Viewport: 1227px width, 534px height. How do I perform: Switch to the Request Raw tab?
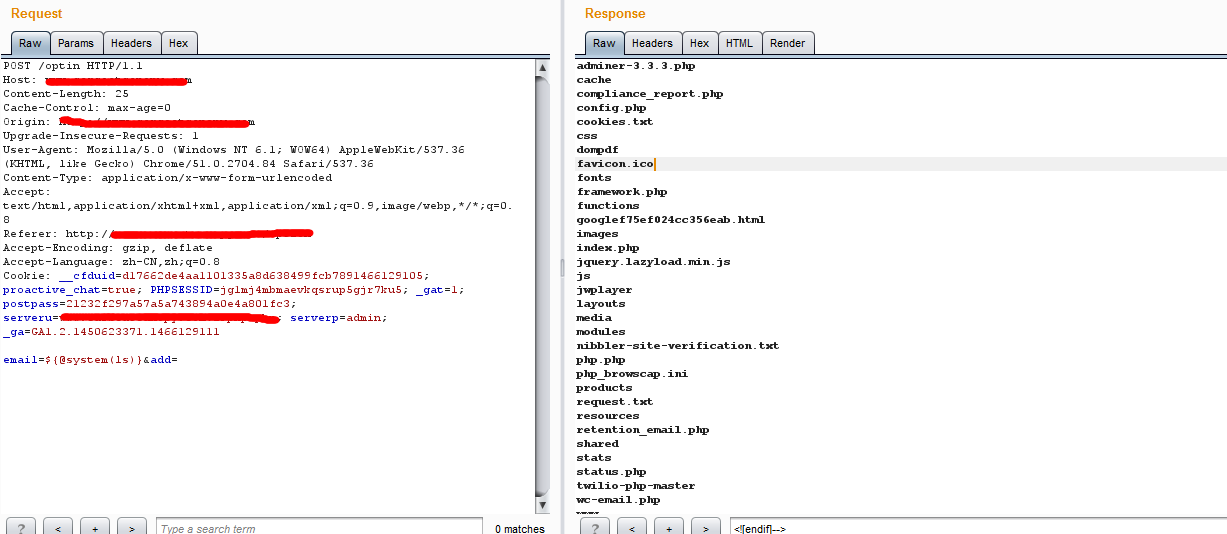[x=30, y=43]
